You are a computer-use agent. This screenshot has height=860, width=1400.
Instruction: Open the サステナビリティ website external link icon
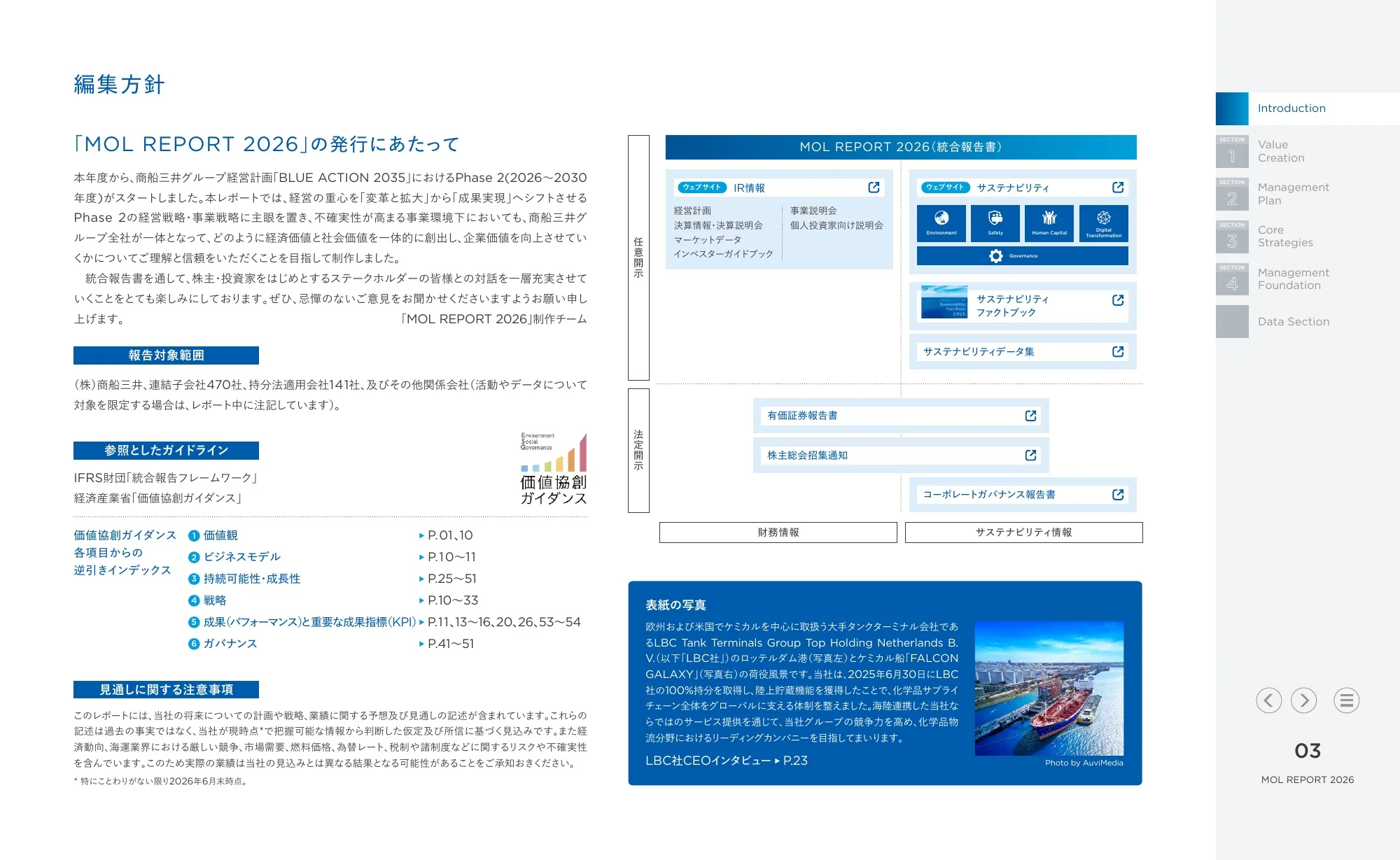click(1118, 188)
